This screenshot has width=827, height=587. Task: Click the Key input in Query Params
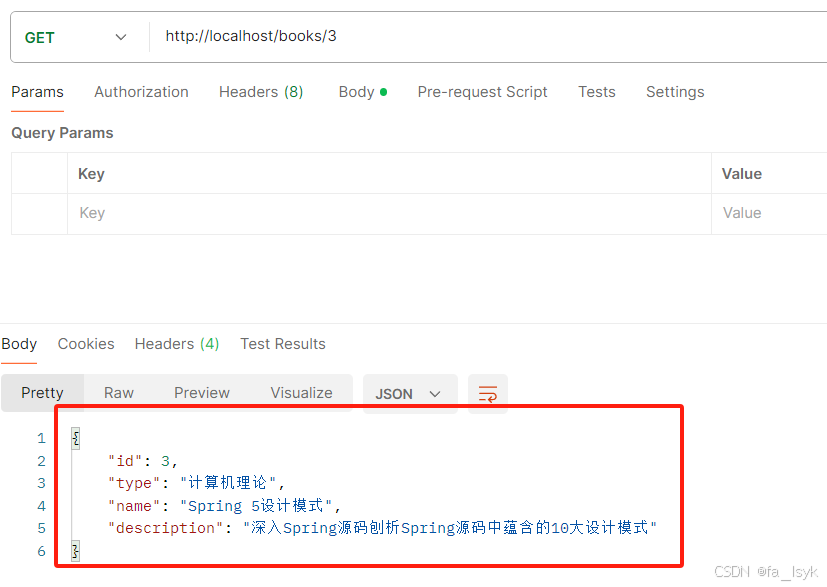coord(389,213)
